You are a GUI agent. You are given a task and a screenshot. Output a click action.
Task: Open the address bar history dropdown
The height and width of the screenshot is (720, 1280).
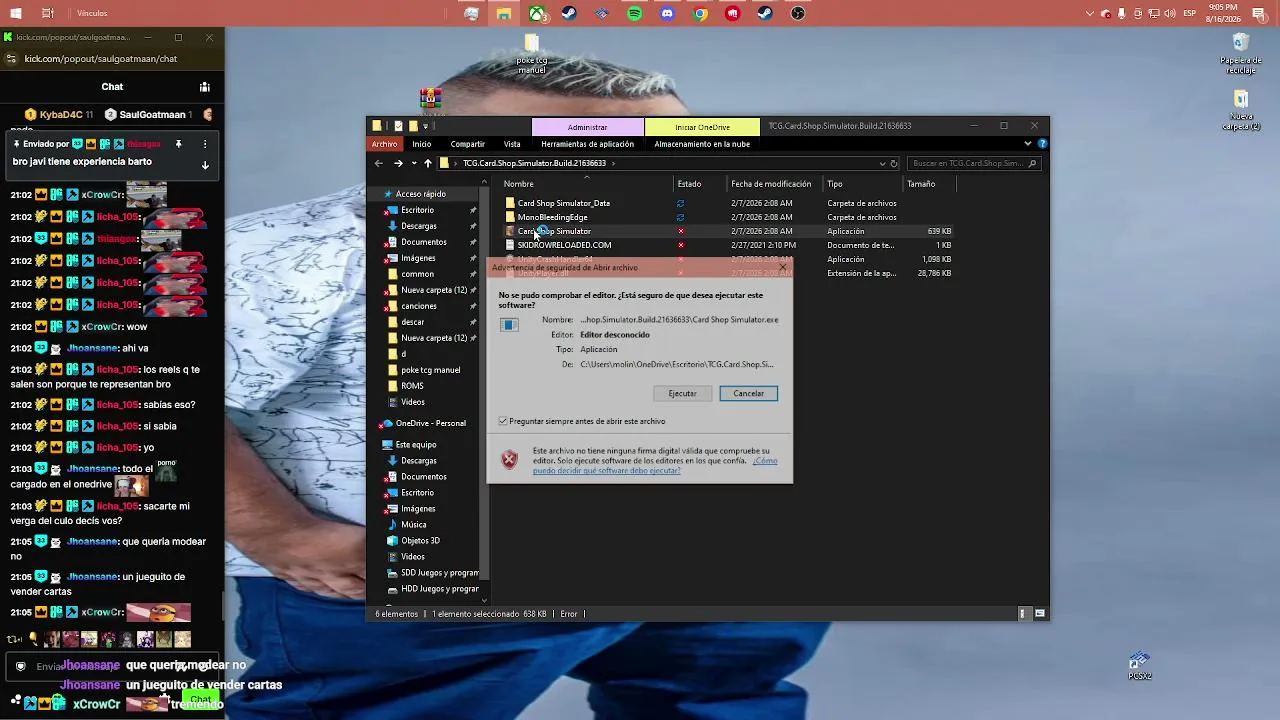coord(882,163)
